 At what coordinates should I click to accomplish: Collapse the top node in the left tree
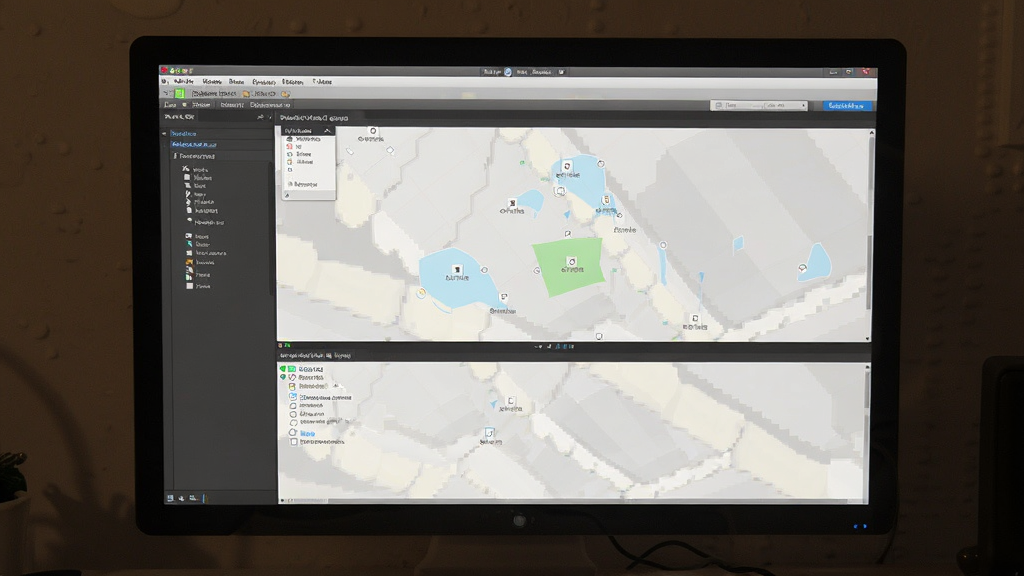(165, 133)
